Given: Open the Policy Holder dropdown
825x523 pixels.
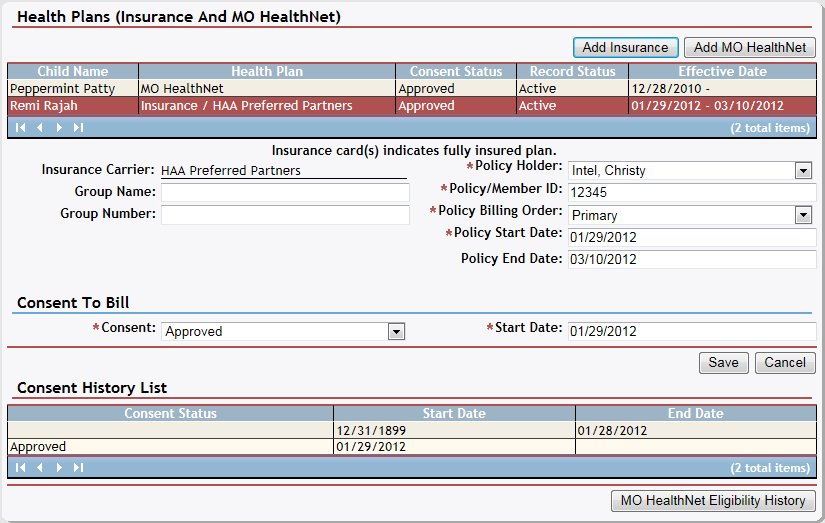Looking at the screenshot, I should 802,170.
